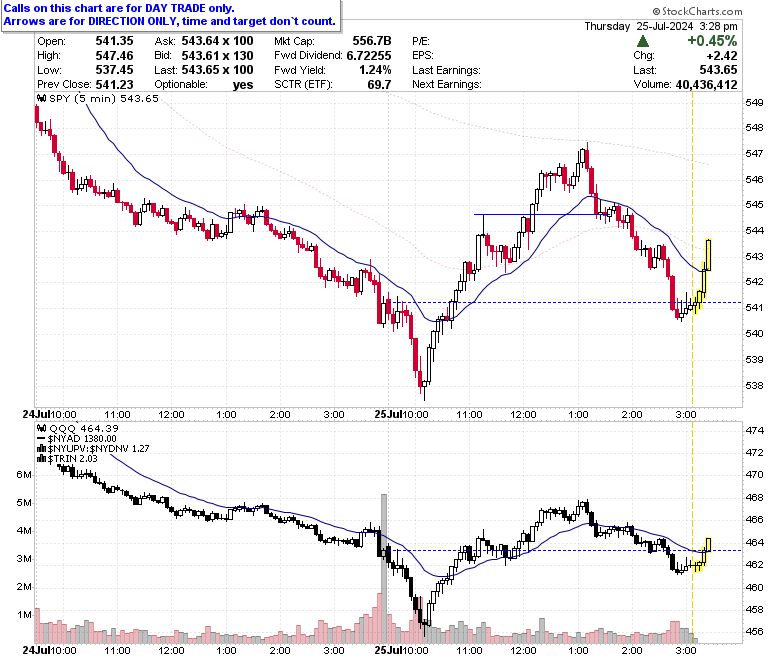Click the Mkt Cap value 556.7B
780x659 pixels.
point(372,41)
